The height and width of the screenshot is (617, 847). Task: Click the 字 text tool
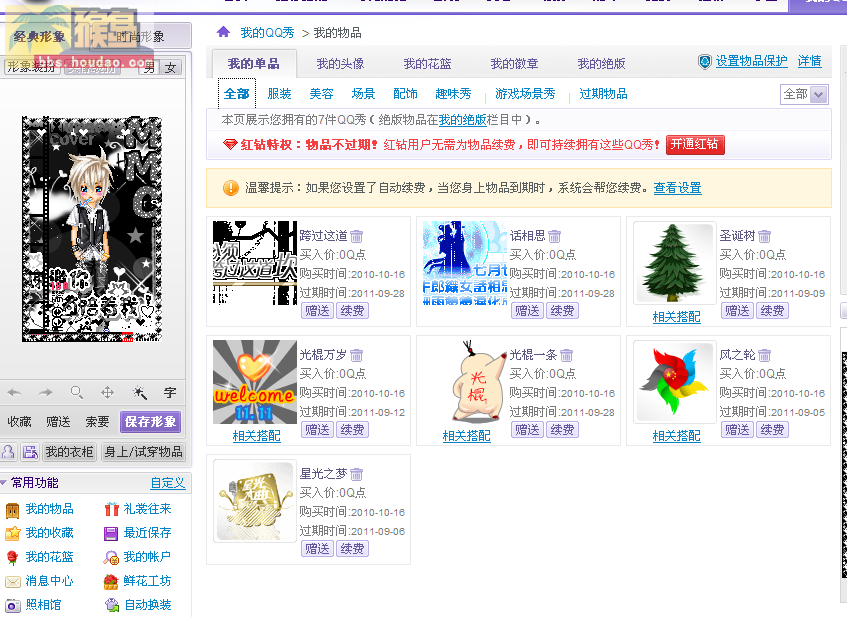click(x=170, y=393)
